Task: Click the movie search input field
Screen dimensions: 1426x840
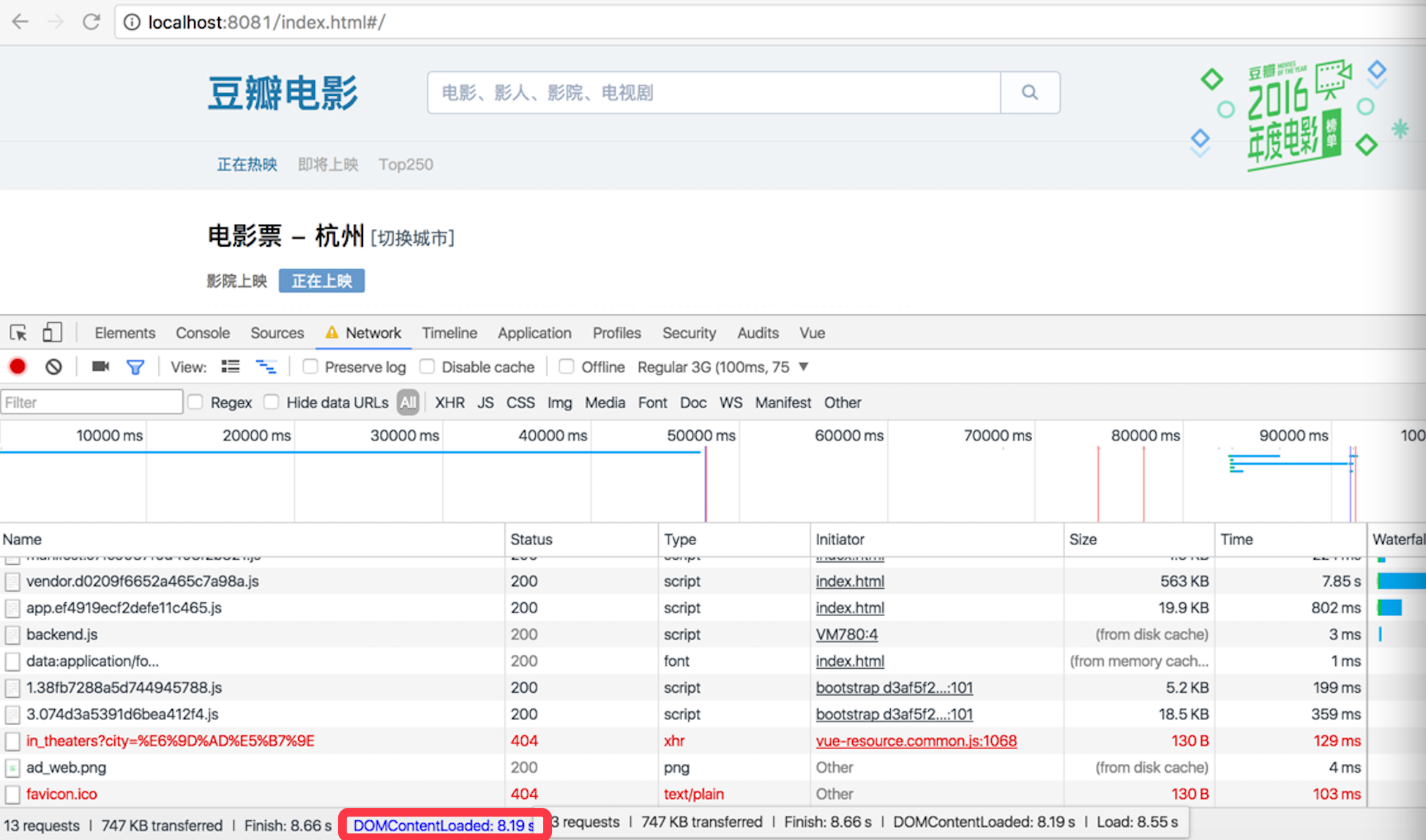Action: click(x=714, y=92)
